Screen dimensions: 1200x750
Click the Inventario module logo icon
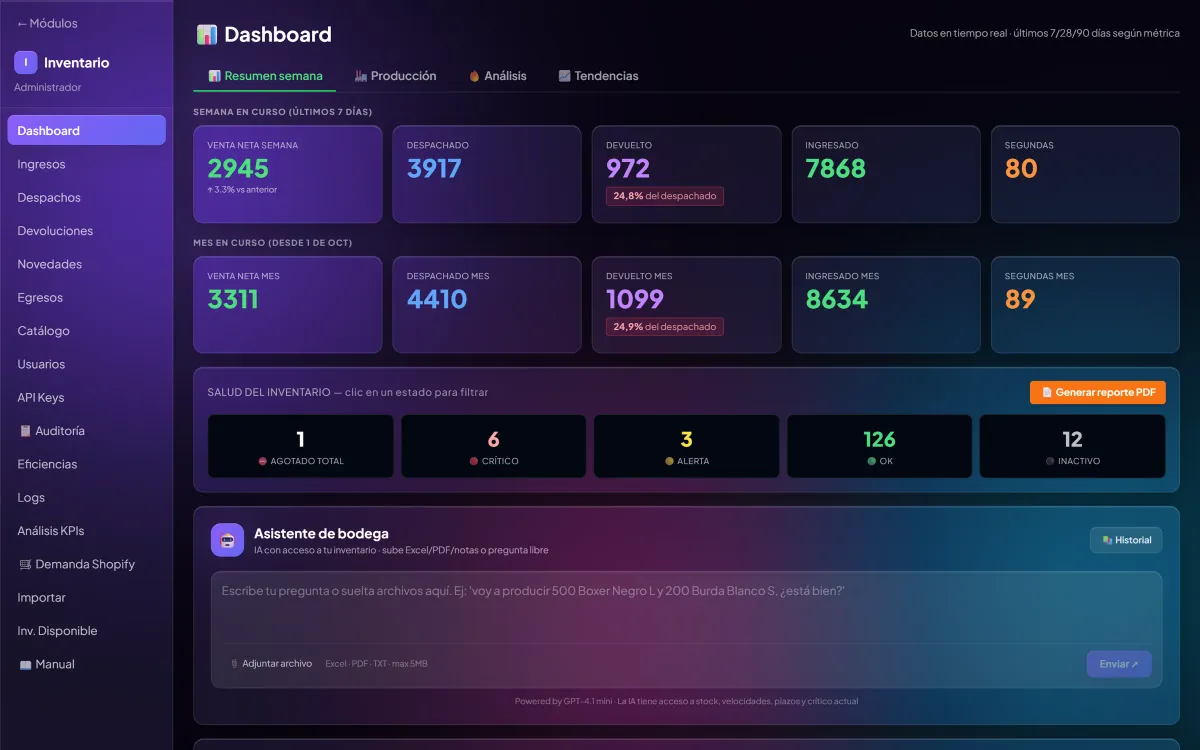26,62
